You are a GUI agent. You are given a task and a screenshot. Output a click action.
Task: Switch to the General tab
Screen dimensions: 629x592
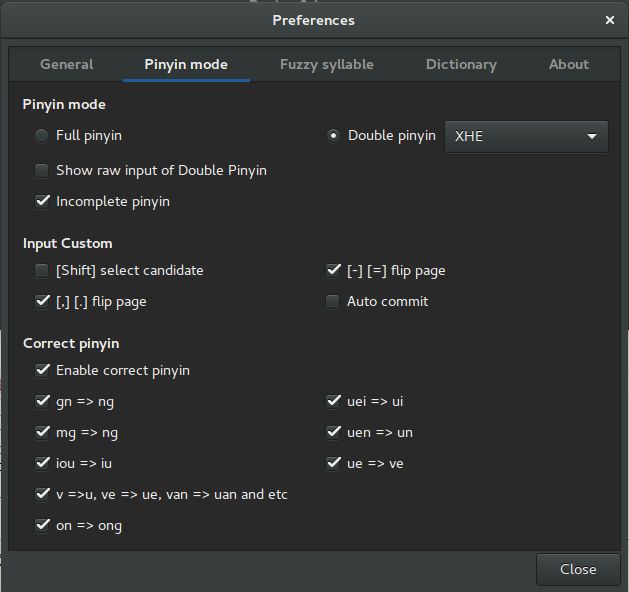point(67,64)
